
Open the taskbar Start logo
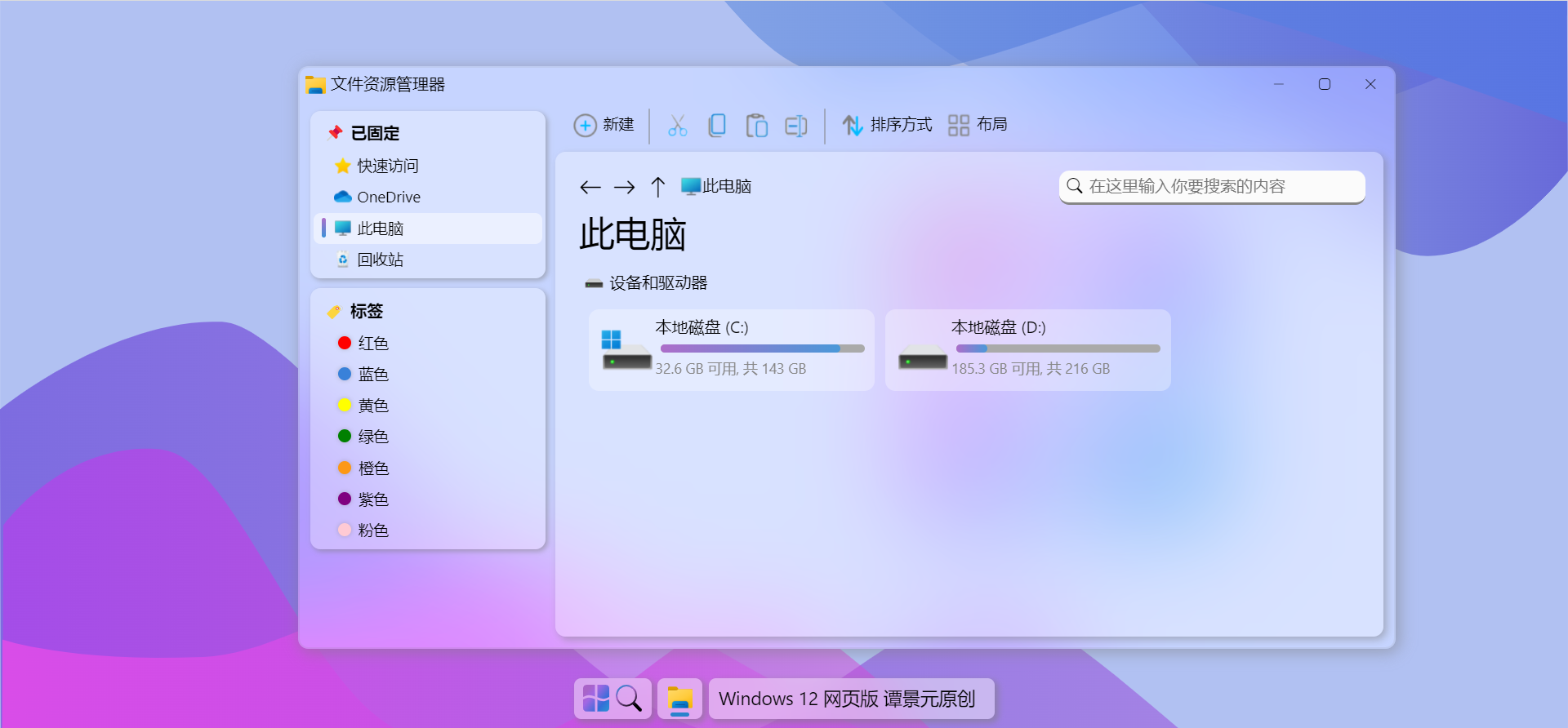[x=595, y=699]
